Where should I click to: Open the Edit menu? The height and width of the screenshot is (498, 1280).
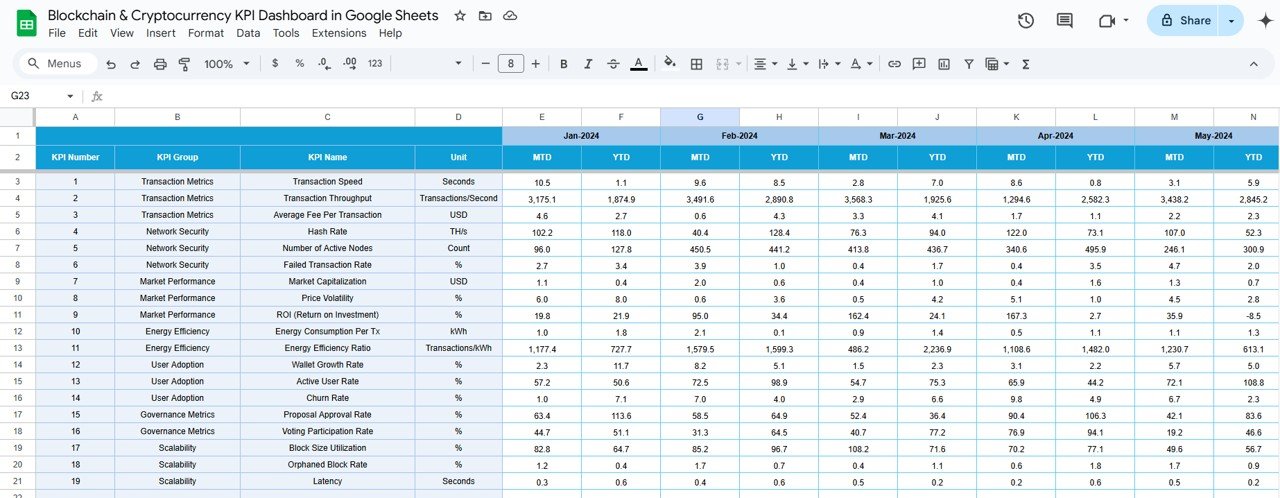[x=88, y=33]
